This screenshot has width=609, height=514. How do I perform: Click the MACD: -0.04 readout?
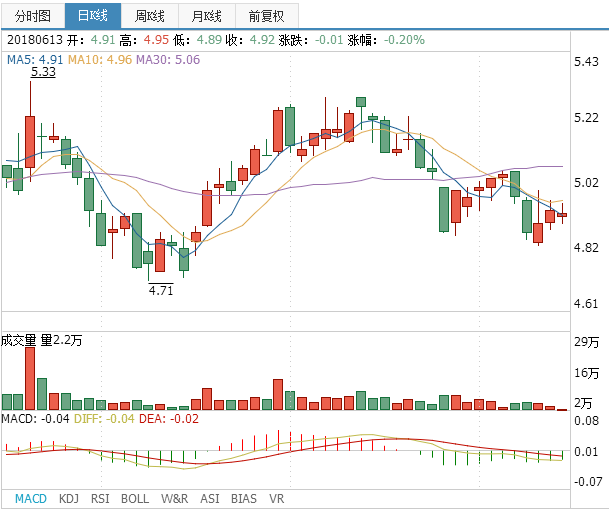tap(35, 419)
